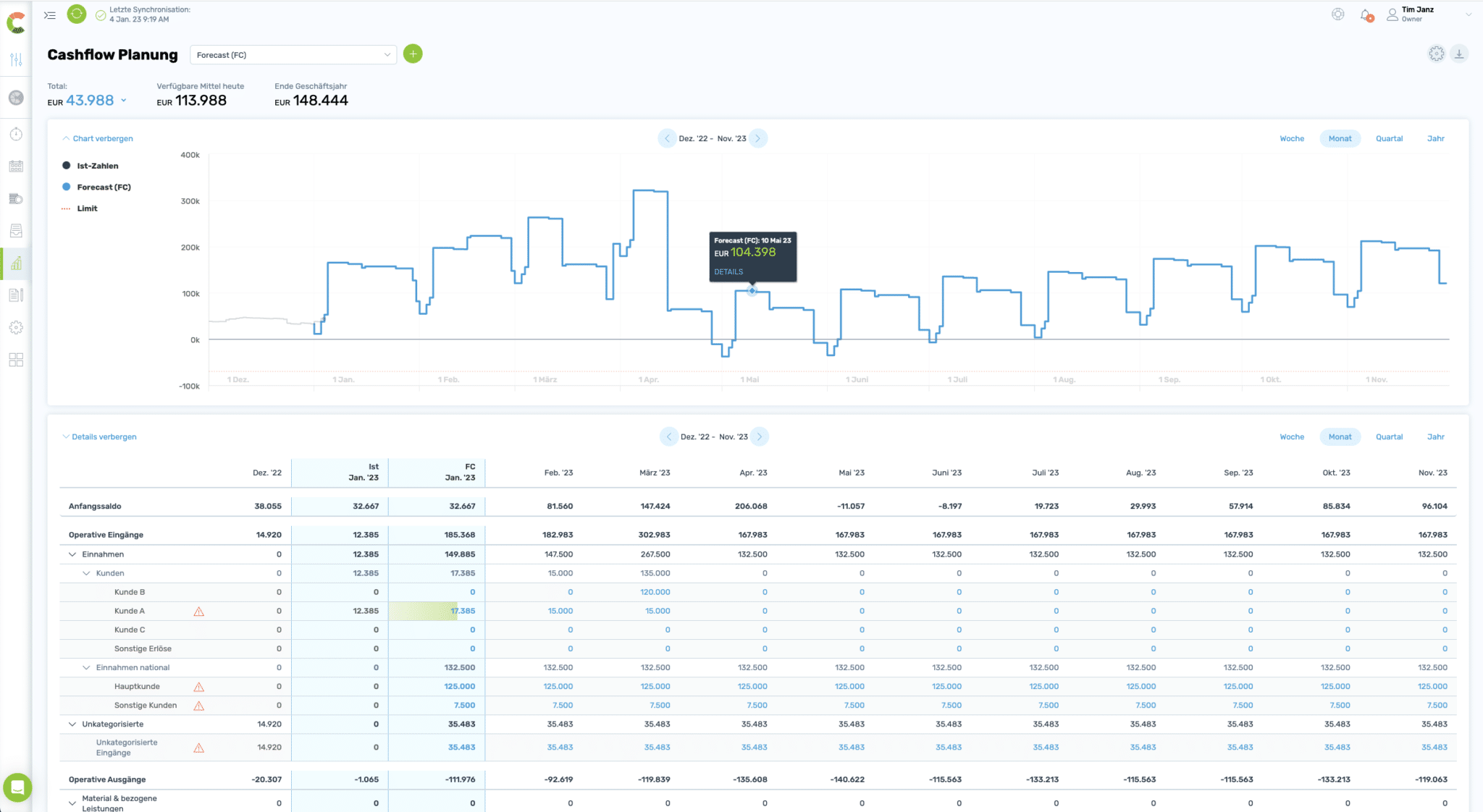Click the green plus add scenario button
This screenshot has height=812, width=1483.
(413, 54)
